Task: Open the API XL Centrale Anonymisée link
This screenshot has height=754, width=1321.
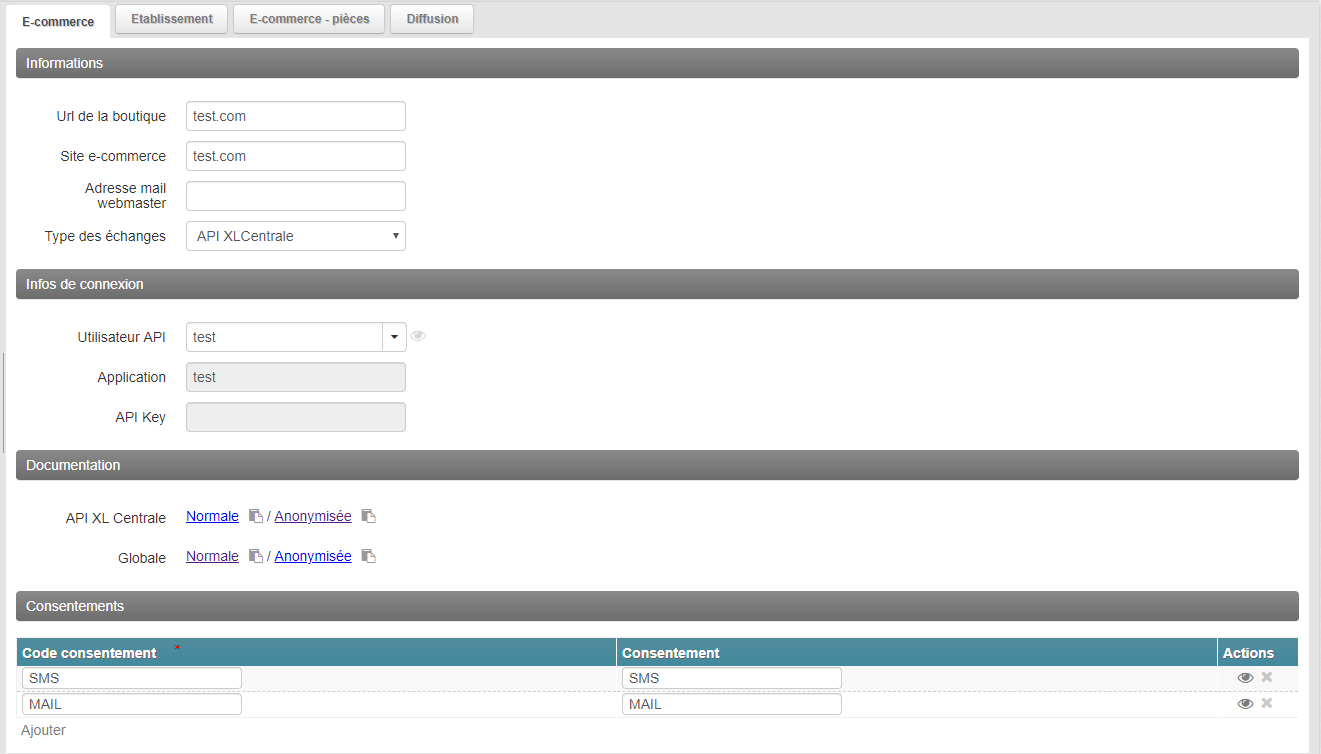Action: tap(313, 516)
